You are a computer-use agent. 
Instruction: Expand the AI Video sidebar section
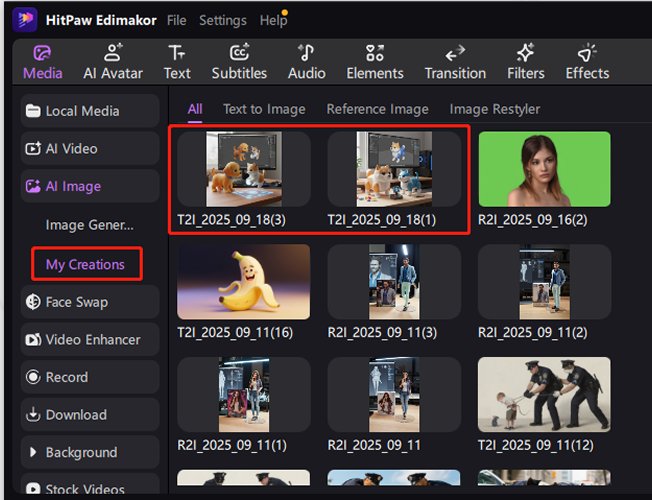(90, 148)
